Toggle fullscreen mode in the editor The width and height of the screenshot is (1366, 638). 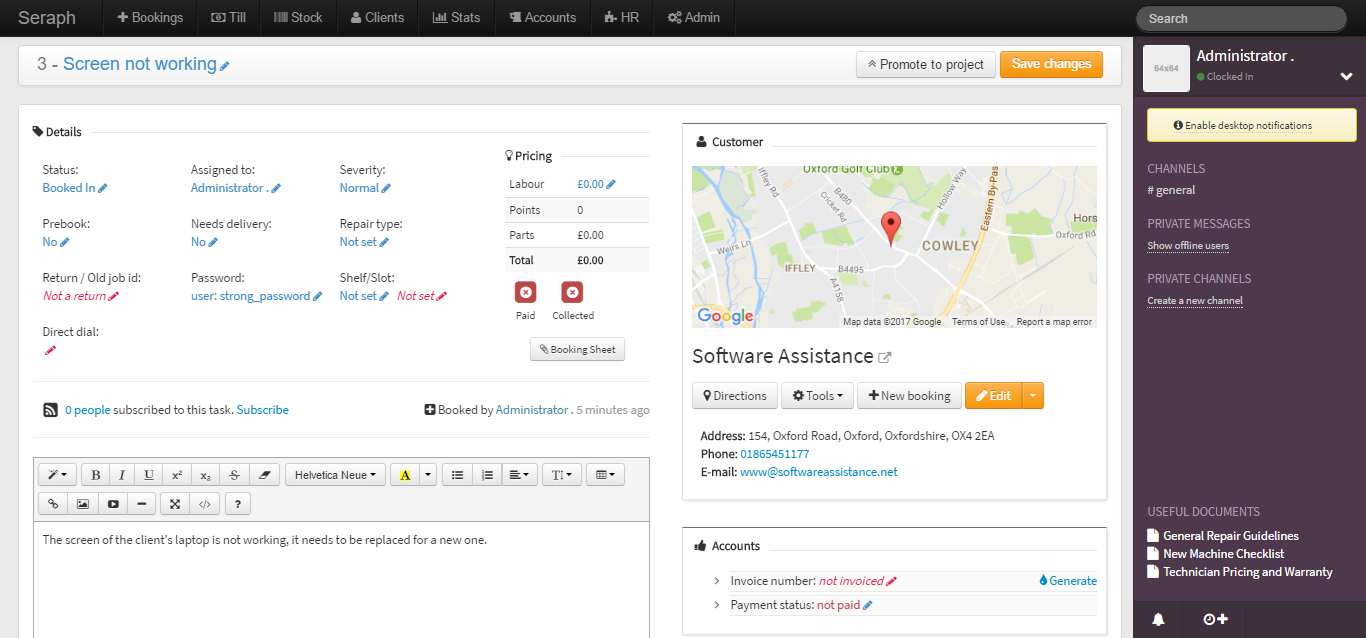(174, 504)
